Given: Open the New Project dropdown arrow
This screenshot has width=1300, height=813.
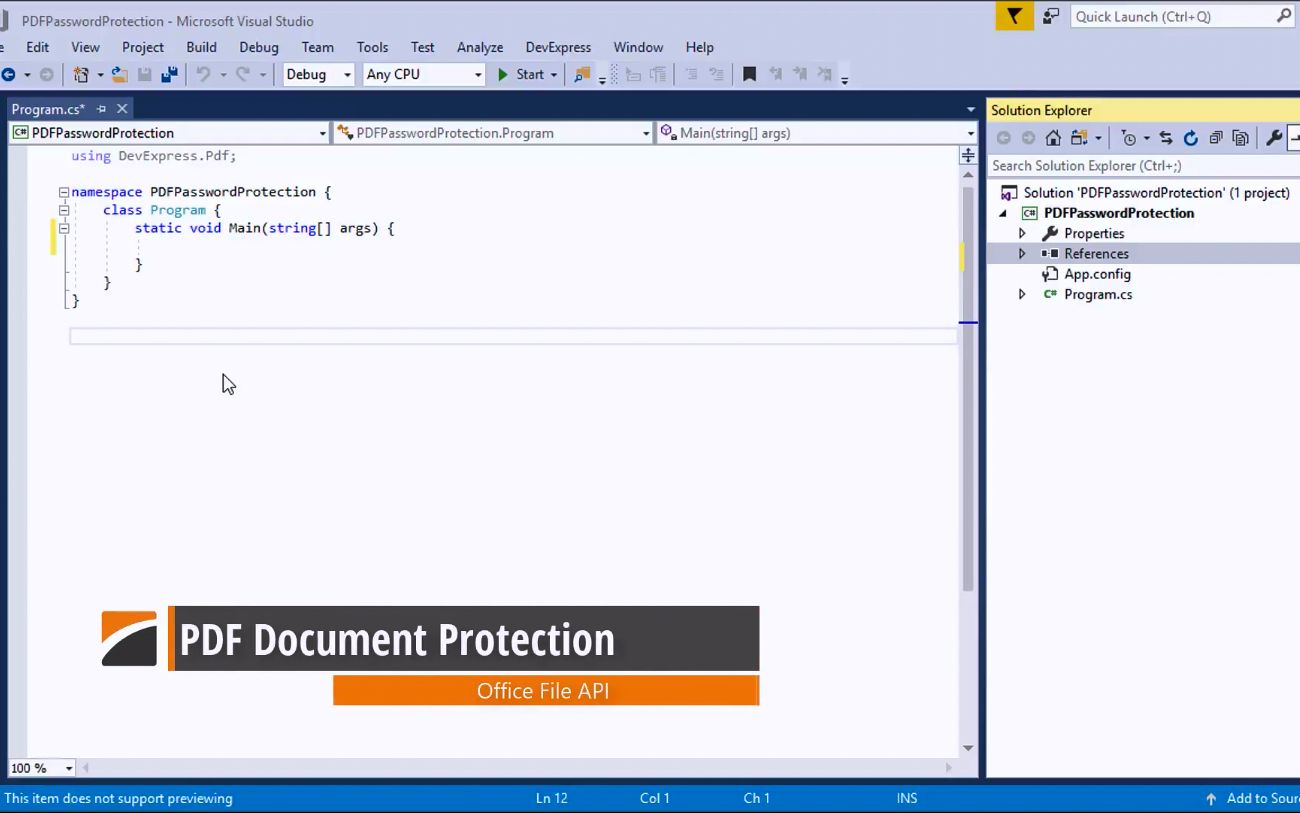Looking at the screenshot, I should [x=99, y=75].
